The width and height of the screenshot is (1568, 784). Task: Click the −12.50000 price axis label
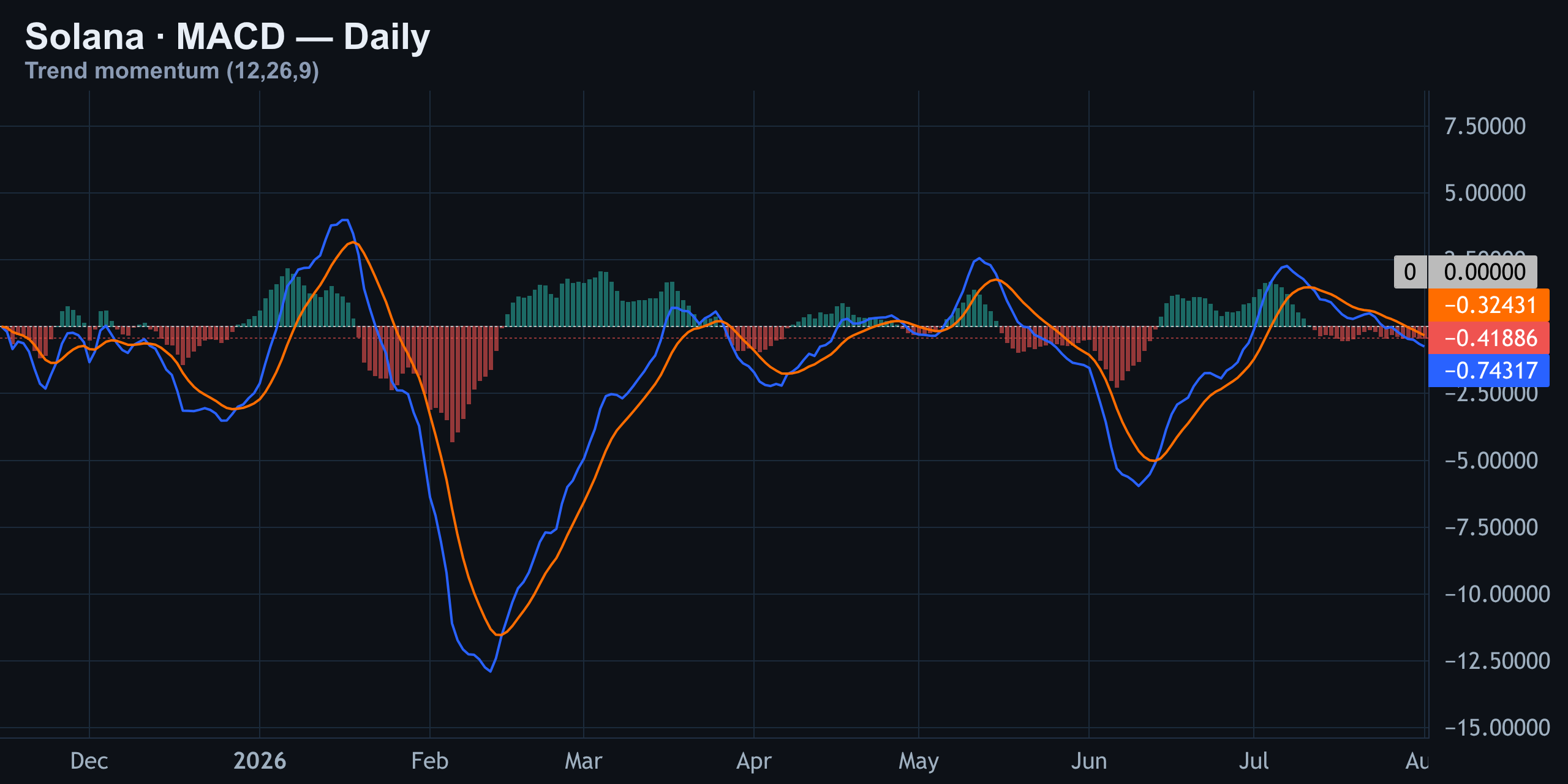pos(1497,661)
